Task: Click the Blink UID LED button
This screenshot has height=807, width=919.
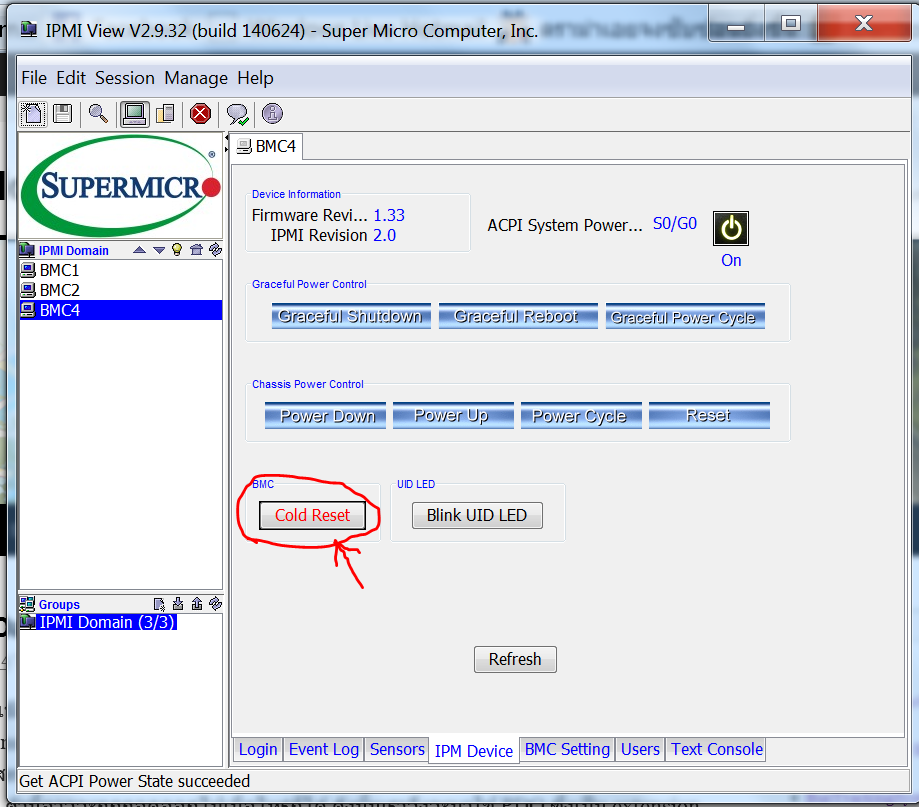Action: click(x=477, y=515)
